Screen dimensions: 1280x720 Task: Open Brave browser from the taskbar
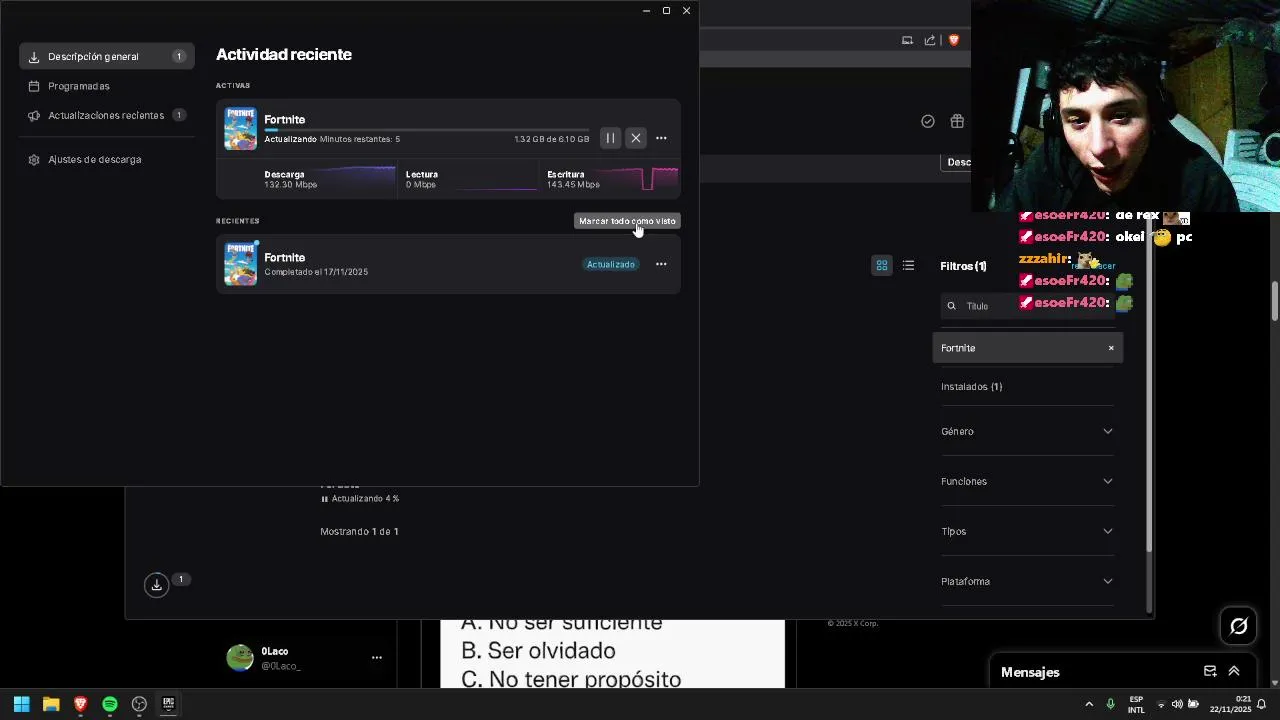click(80, 704)
